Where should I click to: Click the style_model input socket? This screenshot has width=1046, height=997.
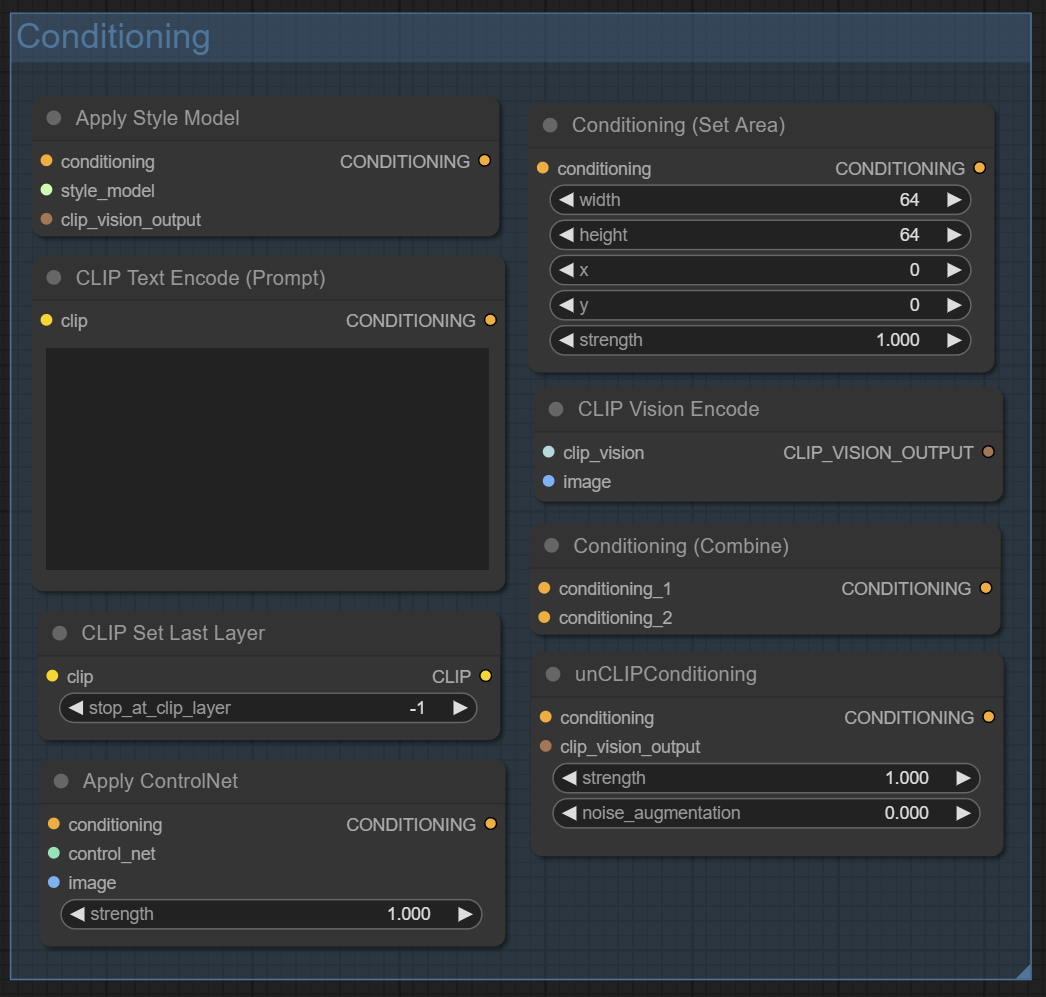[x=47, y=190]
